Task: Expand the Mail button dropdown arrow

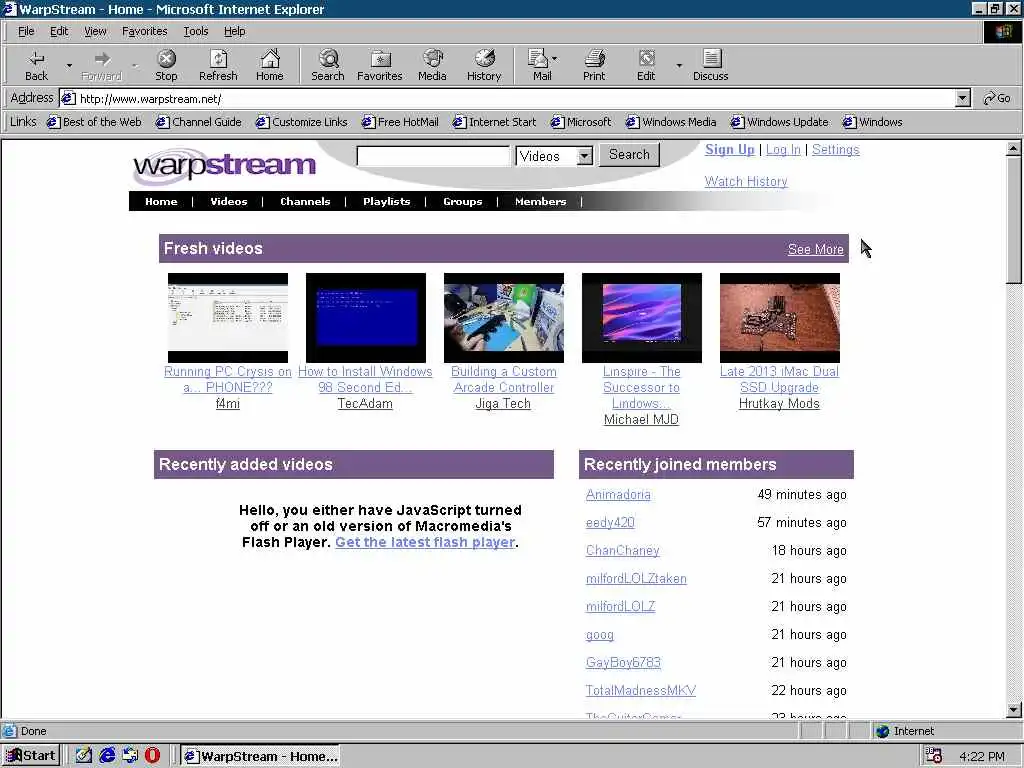Action: 555,59
